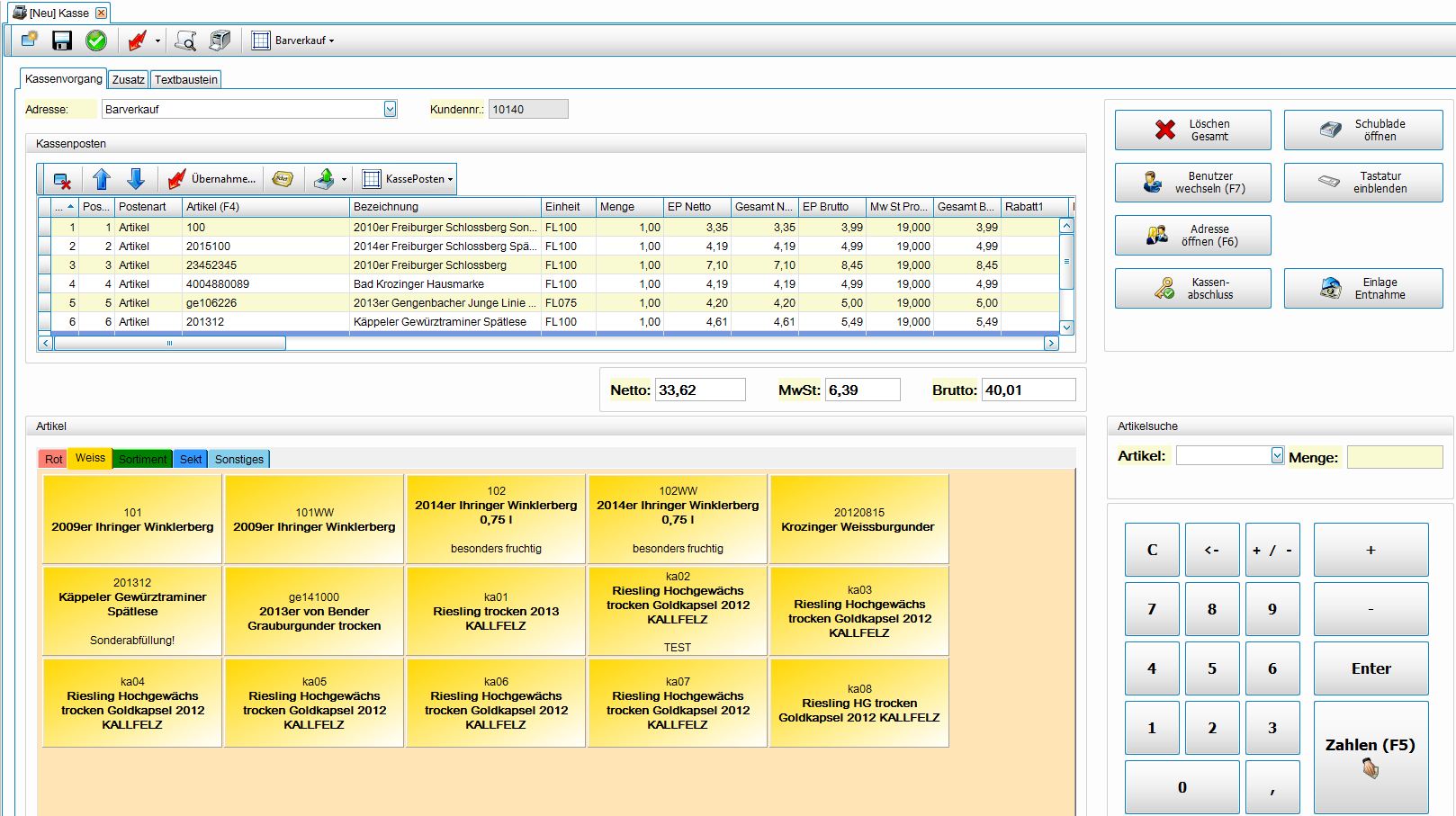Open the cash drawer via Schublade öffnen
Image resolution: width=1456 pixels, height=816 pixels.
click(1363, 130)
